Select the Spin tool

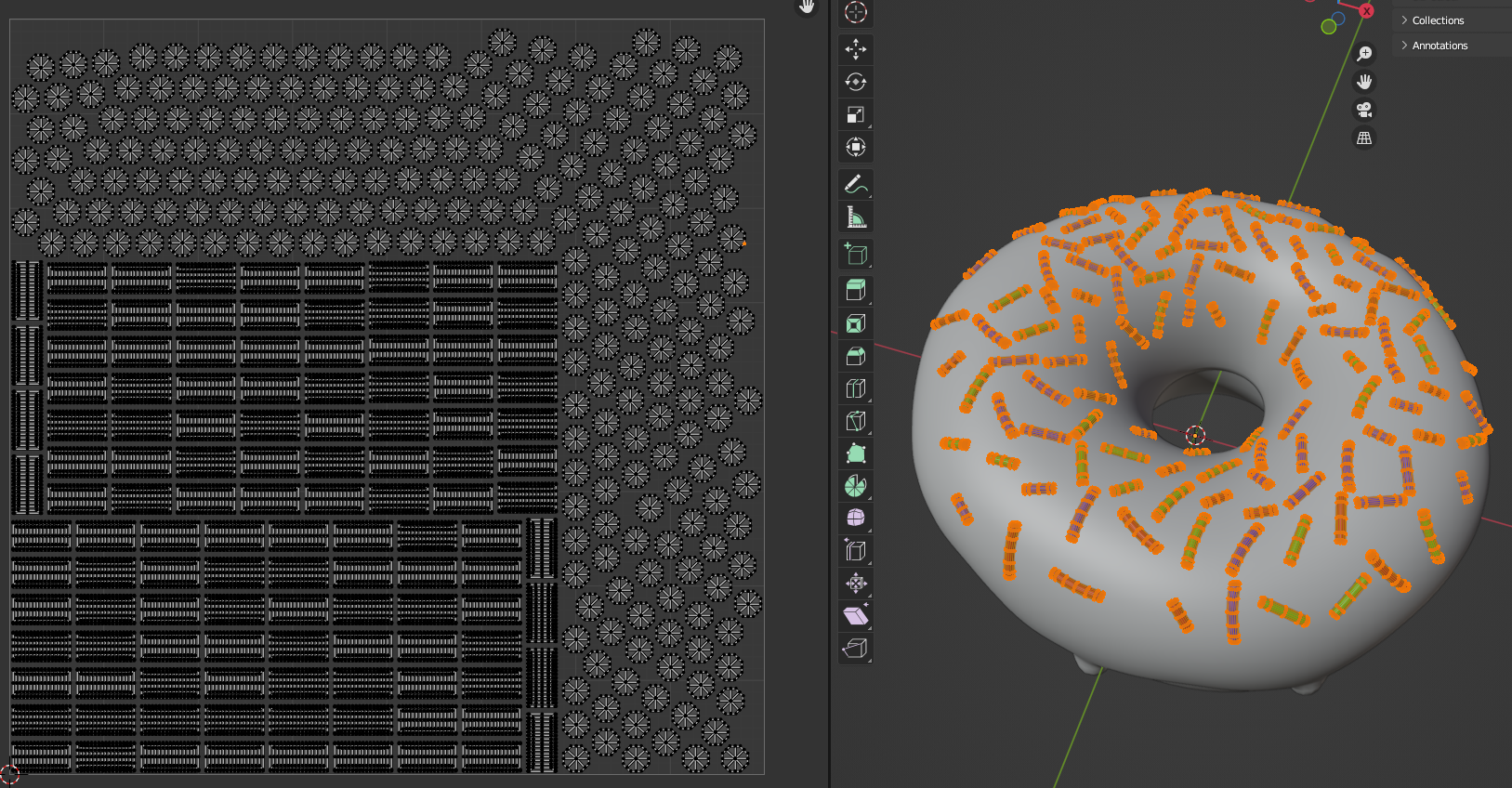(855, 486)
